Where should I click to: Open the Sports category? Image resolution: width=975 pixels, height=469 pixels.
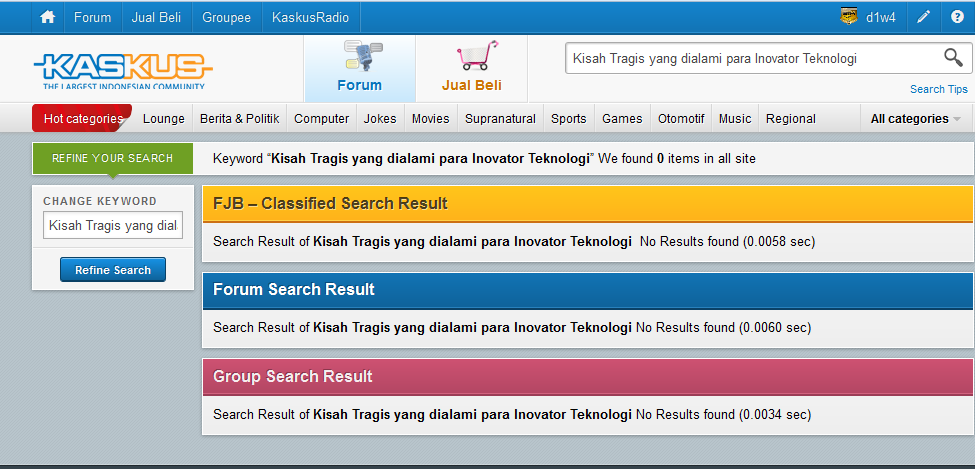click(568, 119)
